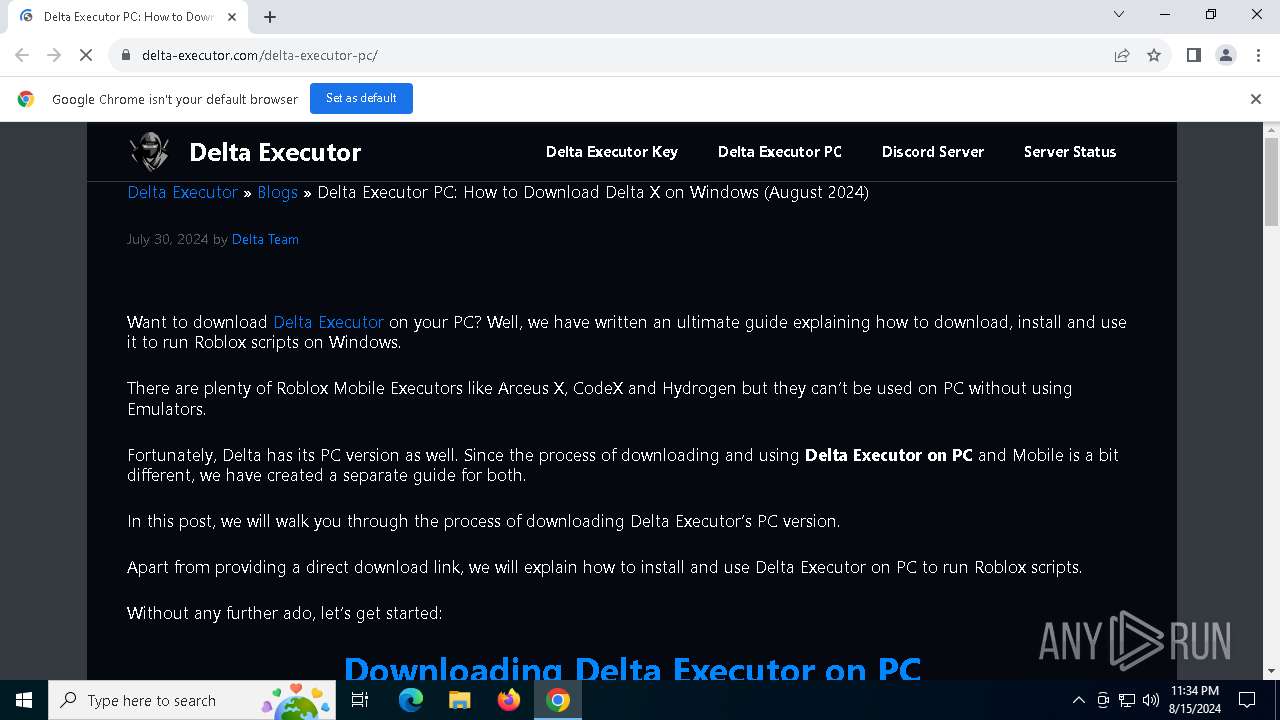The height and width of the screenshot is (720, 1280).
Task: Open Delta Executor PC menu item
Action: point(780,152)
